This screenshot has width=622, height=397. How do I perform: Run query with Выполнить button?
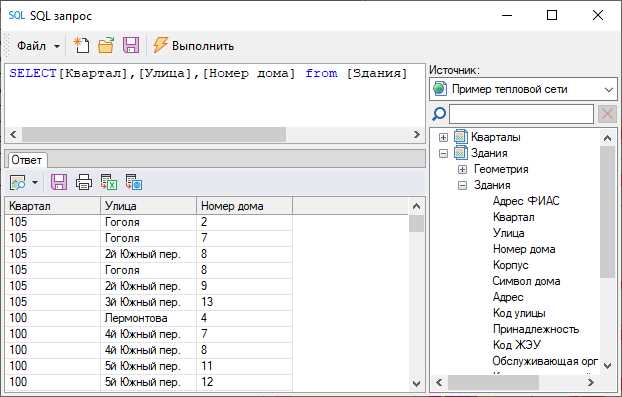pyautogui.click(x=194, y=46)
